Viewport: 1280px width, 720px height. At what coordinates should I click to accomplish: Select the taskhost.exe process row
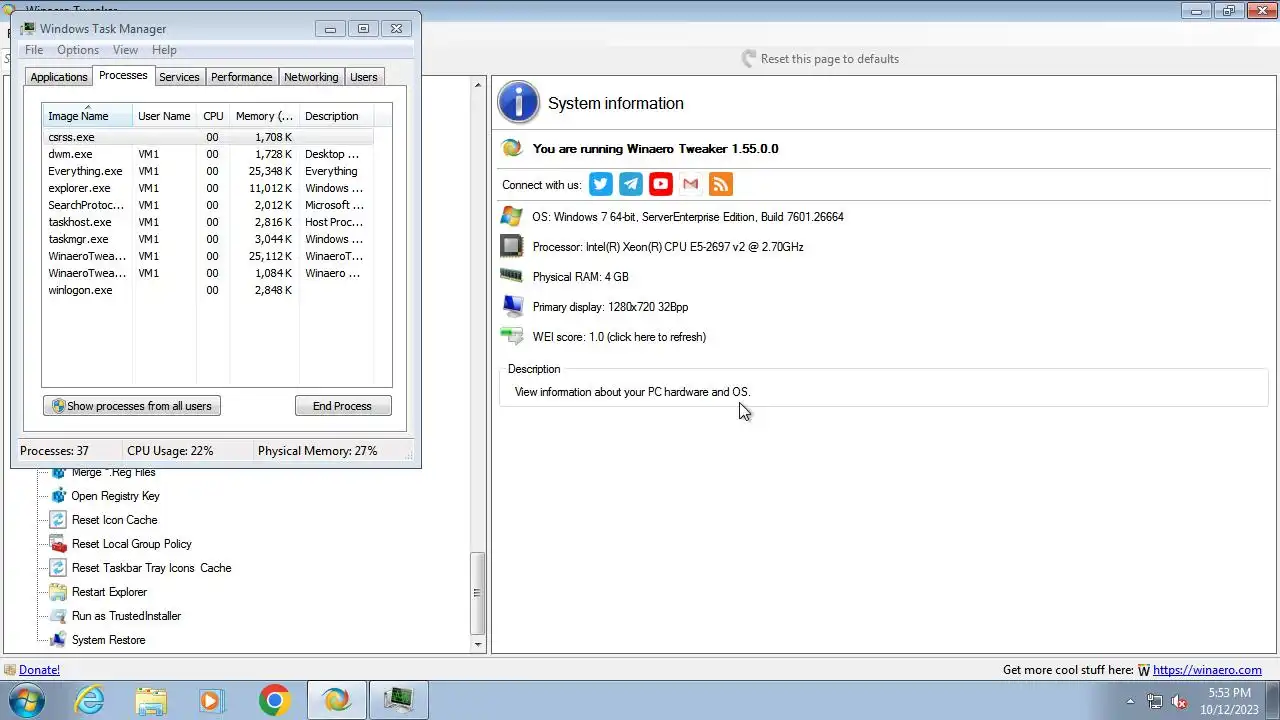pyautogui.click(x=208, y=222)
